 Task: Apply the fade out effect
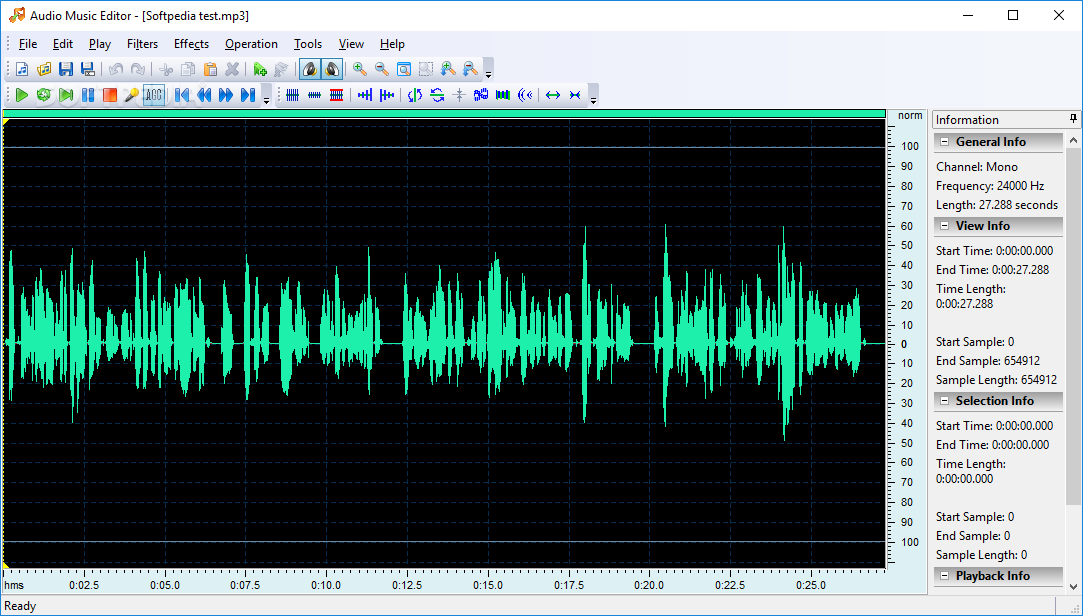point(387,95)
